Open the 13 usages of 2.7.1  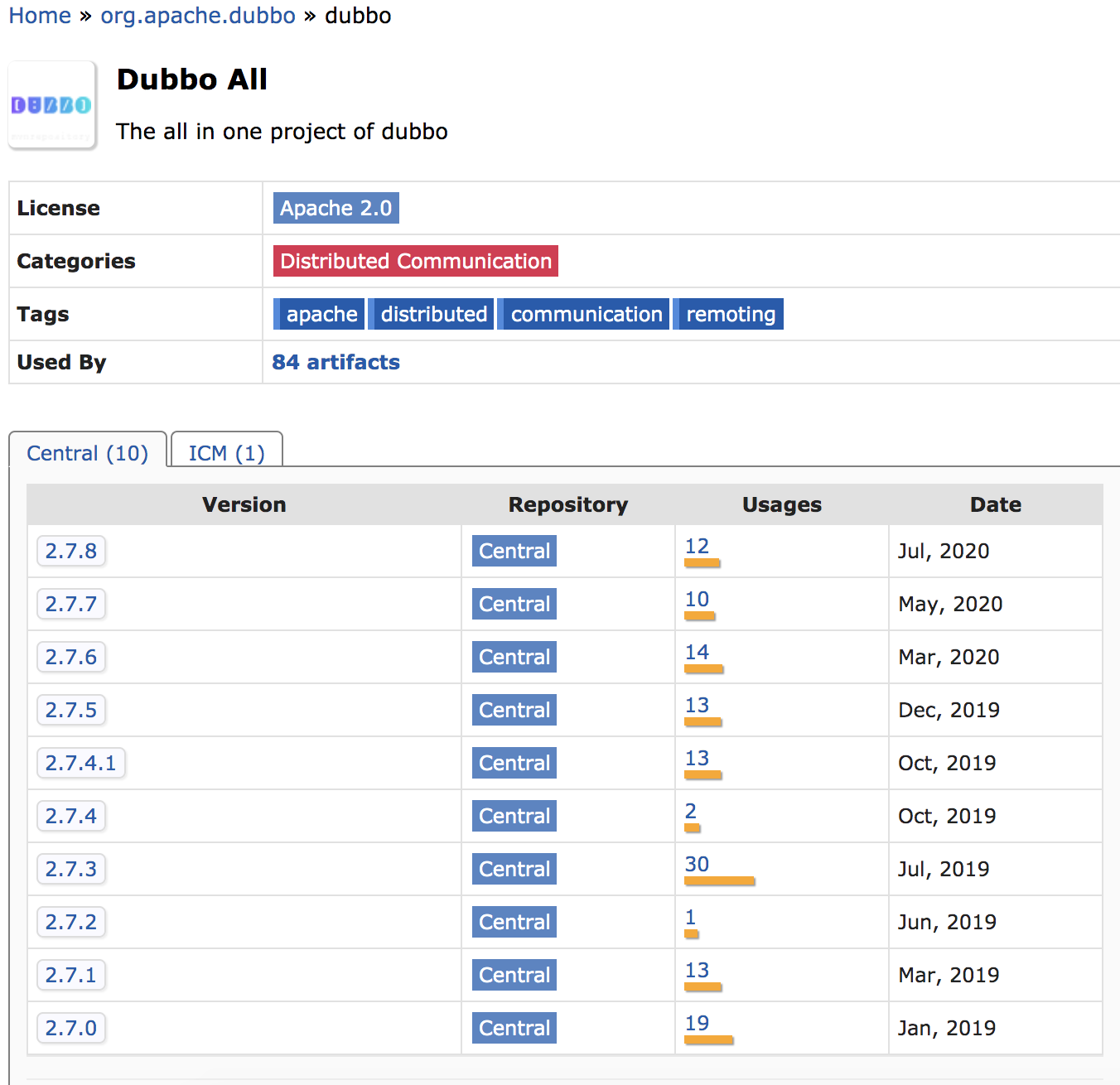[697, 971]
